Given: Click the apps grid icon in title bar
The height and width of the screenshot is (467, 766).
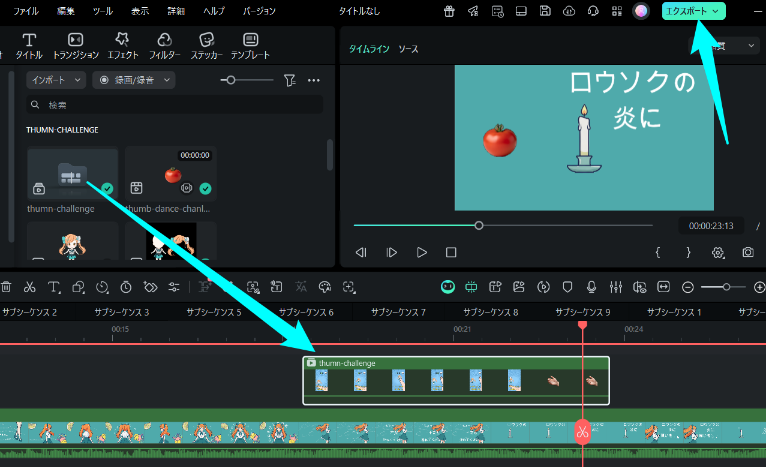Looking at the screenshot, I should [x=617, y=11].
